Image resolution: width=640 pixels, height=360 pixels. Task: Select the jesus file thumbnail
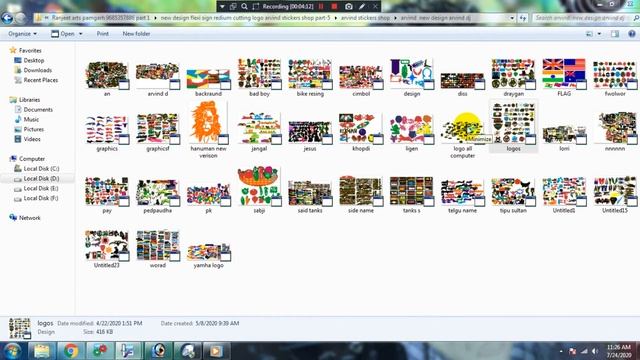click(x=310, y=132)
